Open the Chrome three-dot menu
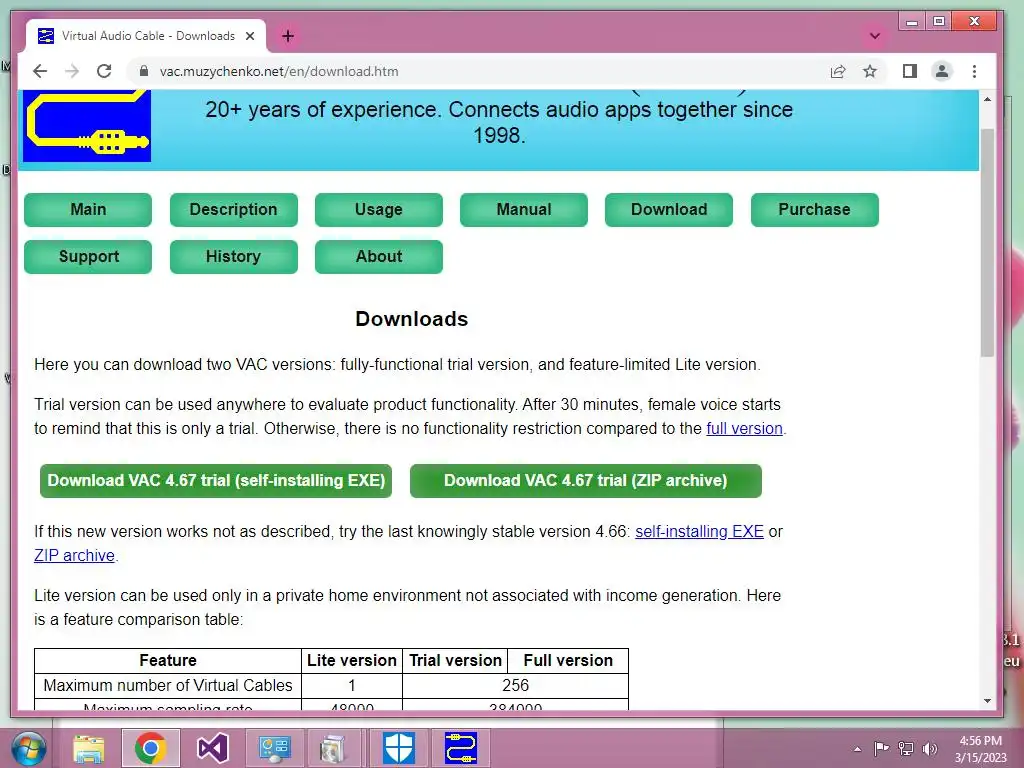Image resolution: width=1024 pixels, height=768 pixels. click(974, 71)
